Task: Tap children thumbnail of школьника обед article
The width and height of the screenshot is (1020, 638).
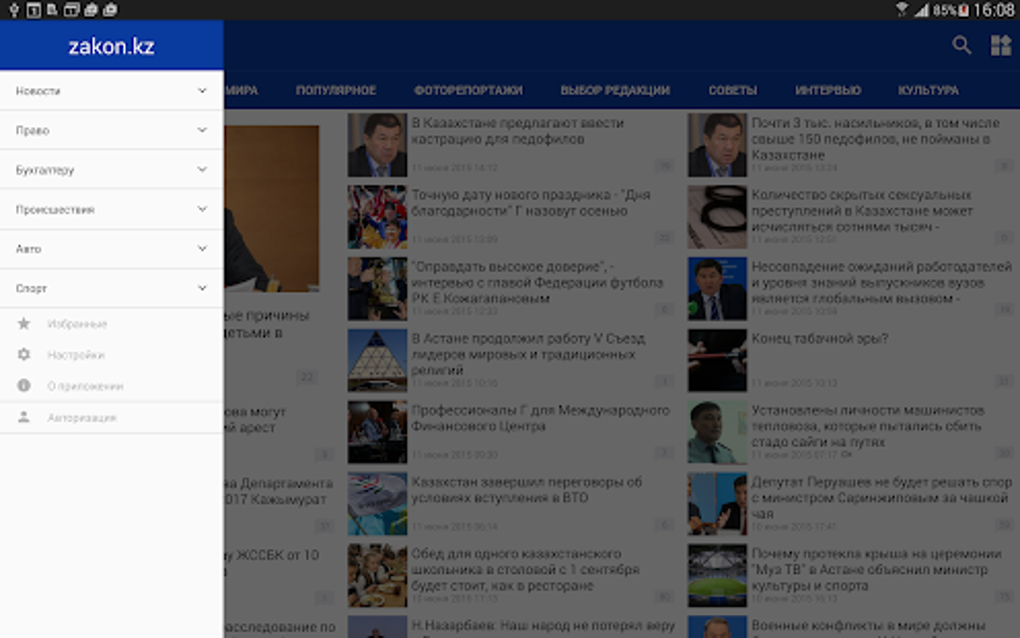Action: coord(377,576)
